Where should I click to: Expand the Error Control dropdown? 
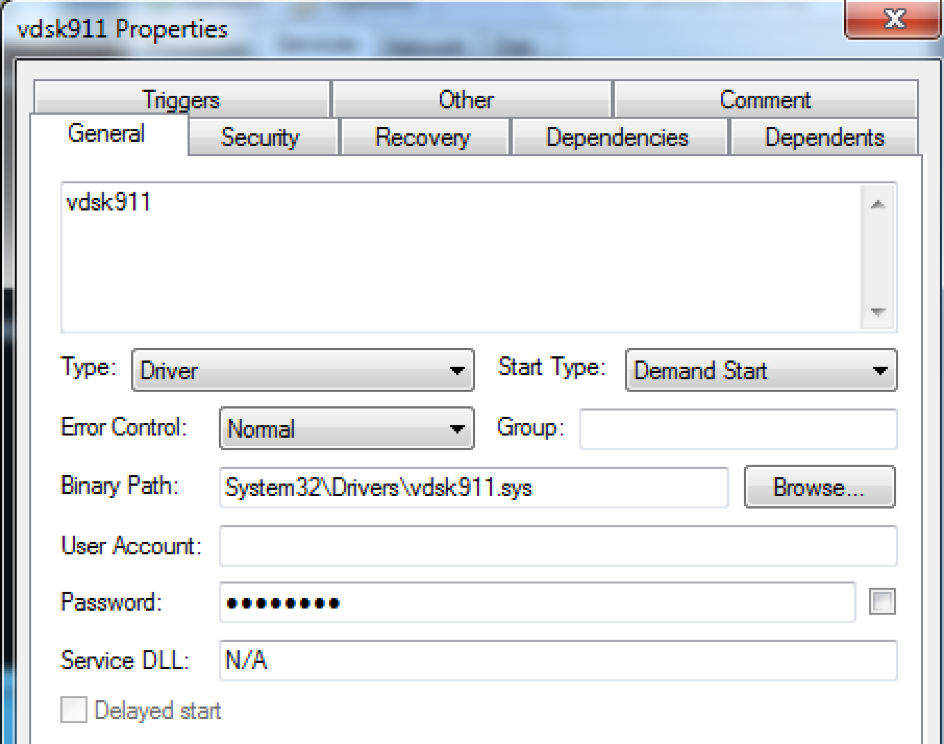346,429
